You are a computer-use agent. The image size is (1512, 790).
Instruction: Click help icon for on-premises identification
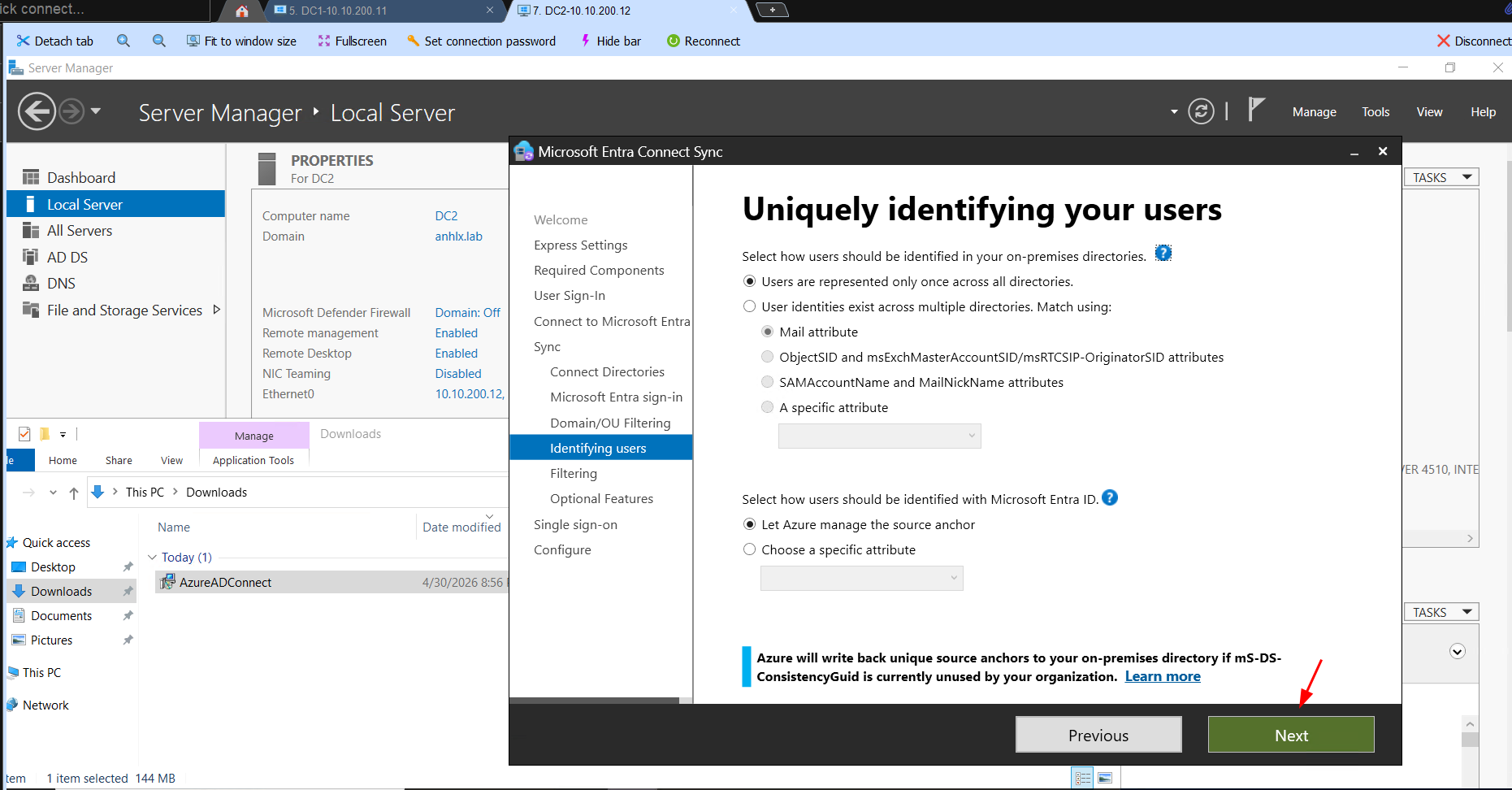(1163, 253)
